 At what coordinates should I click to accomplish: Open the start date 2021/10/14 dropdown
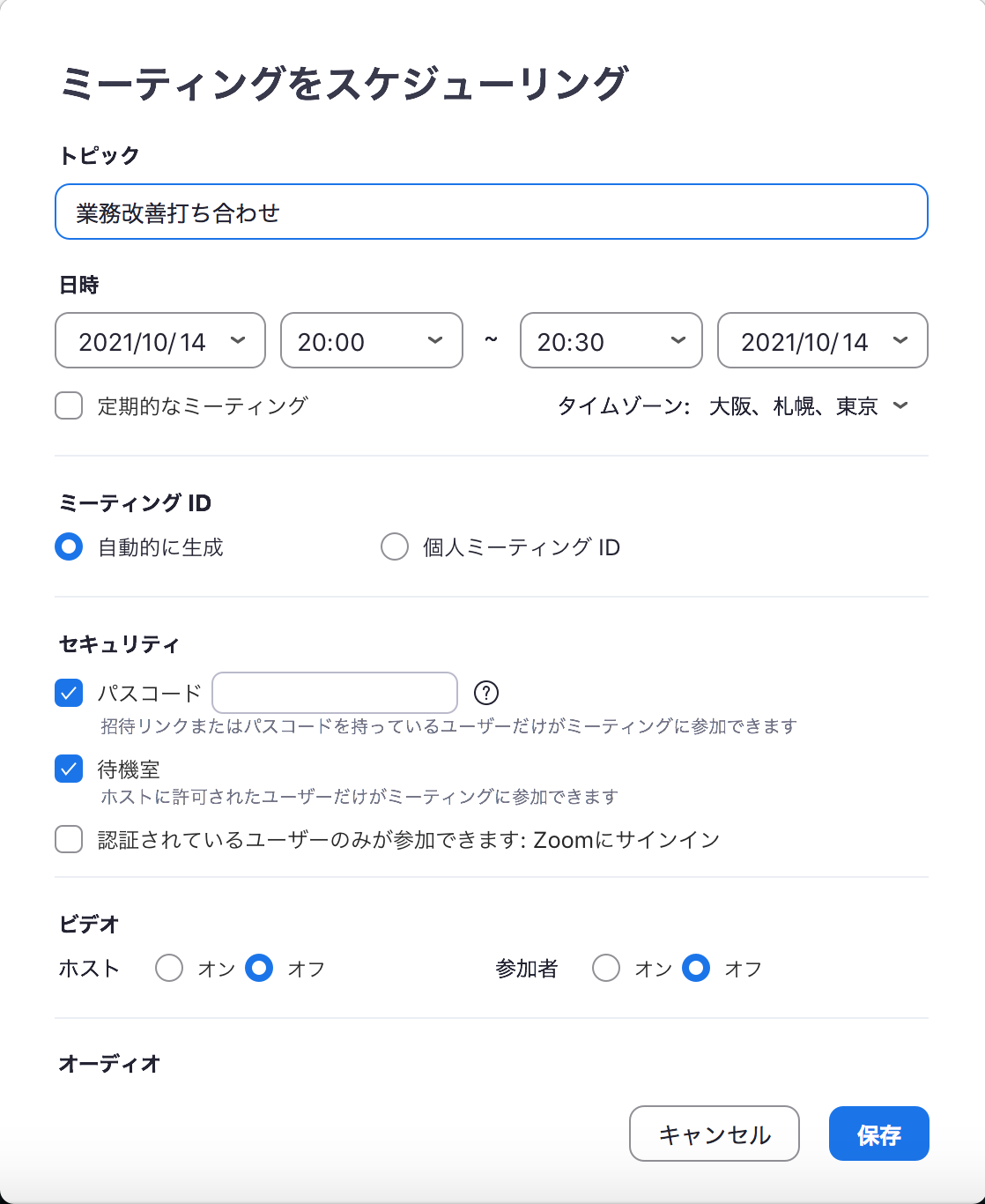160,340
